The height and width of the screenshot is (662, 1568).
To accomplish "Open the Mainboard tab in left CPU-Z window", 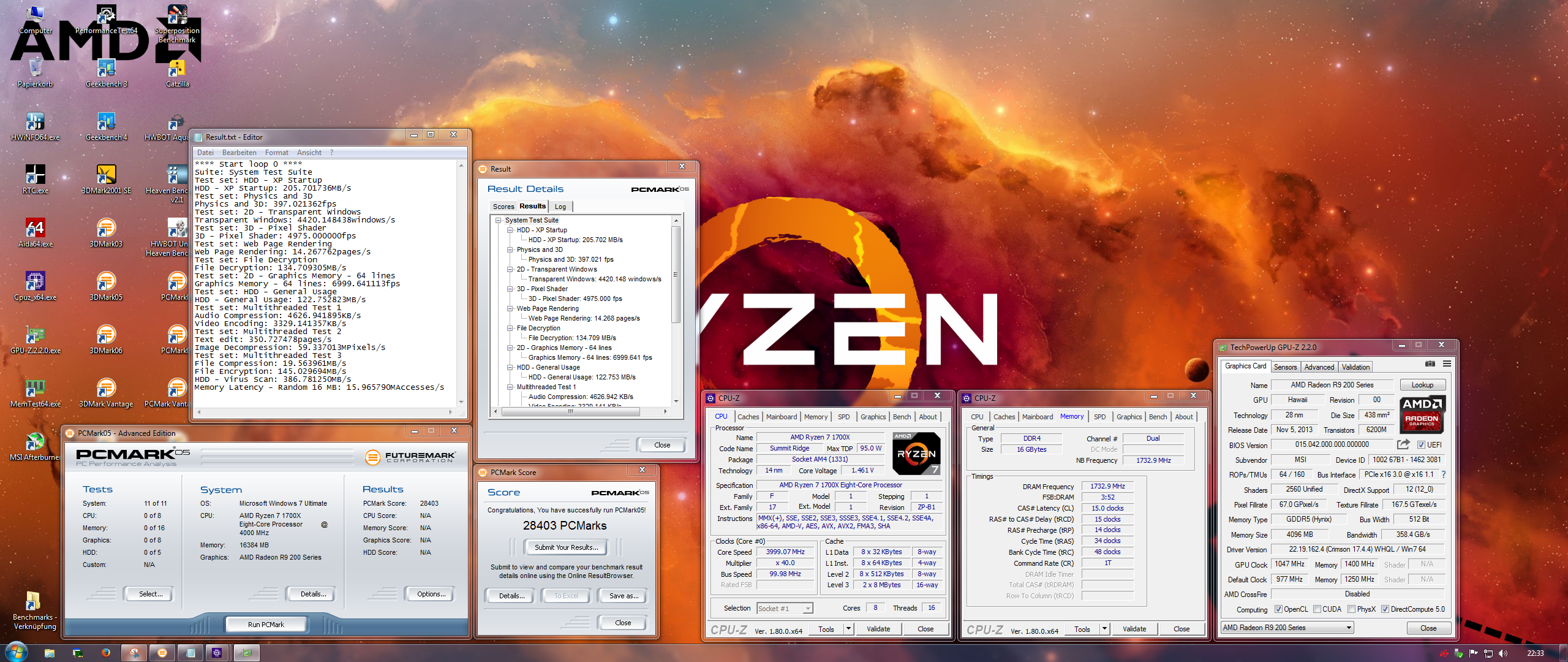I will tap(782, 417).
